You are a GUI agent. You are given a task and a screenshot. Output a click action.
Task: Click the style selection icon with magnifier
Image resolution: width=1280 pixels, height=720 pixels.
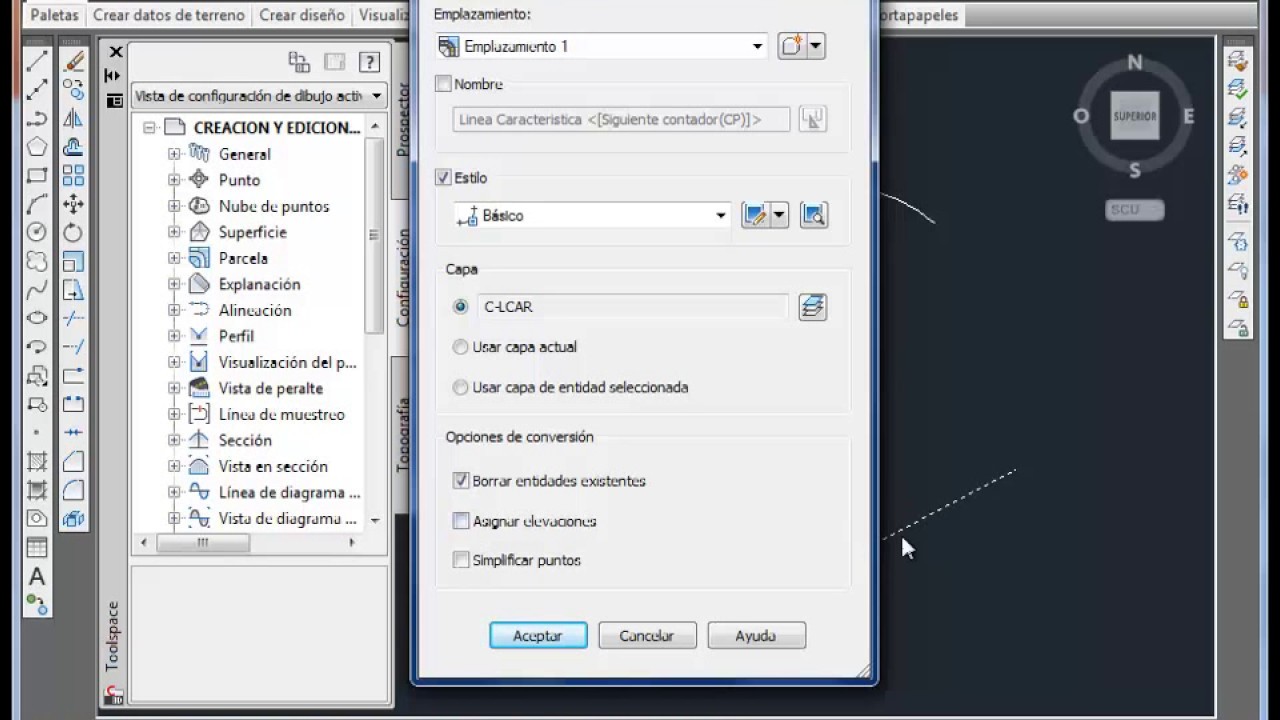coord(813,215)
